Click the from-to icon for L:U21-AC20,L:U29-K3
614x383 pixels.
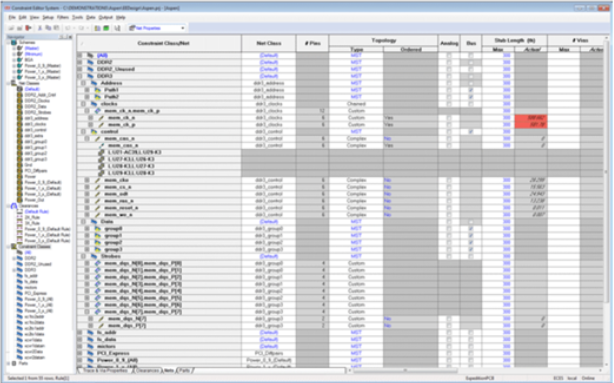click(x=101, y=152)
